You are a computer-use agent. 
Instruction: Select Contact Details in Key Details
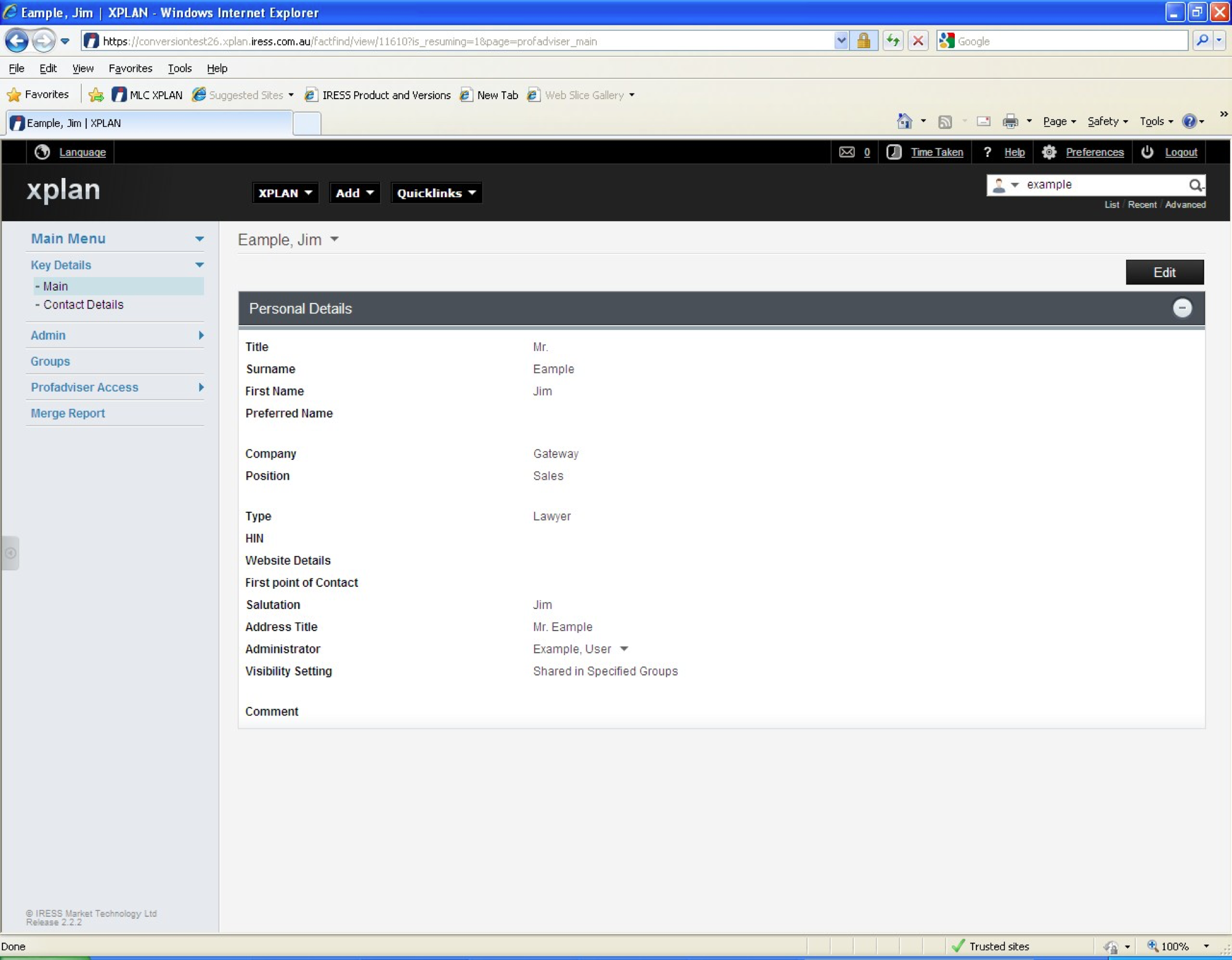[83, 305]
